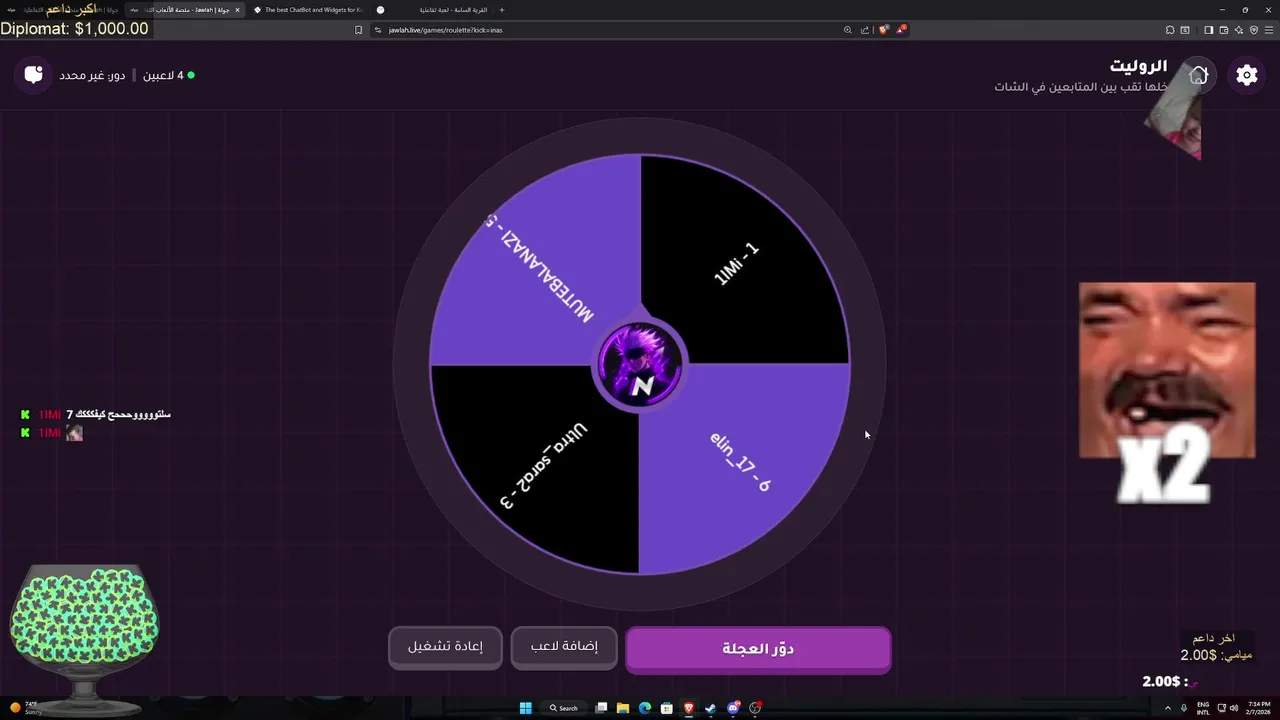Open Brave browser from the taskbar

[x=688, y=708]
